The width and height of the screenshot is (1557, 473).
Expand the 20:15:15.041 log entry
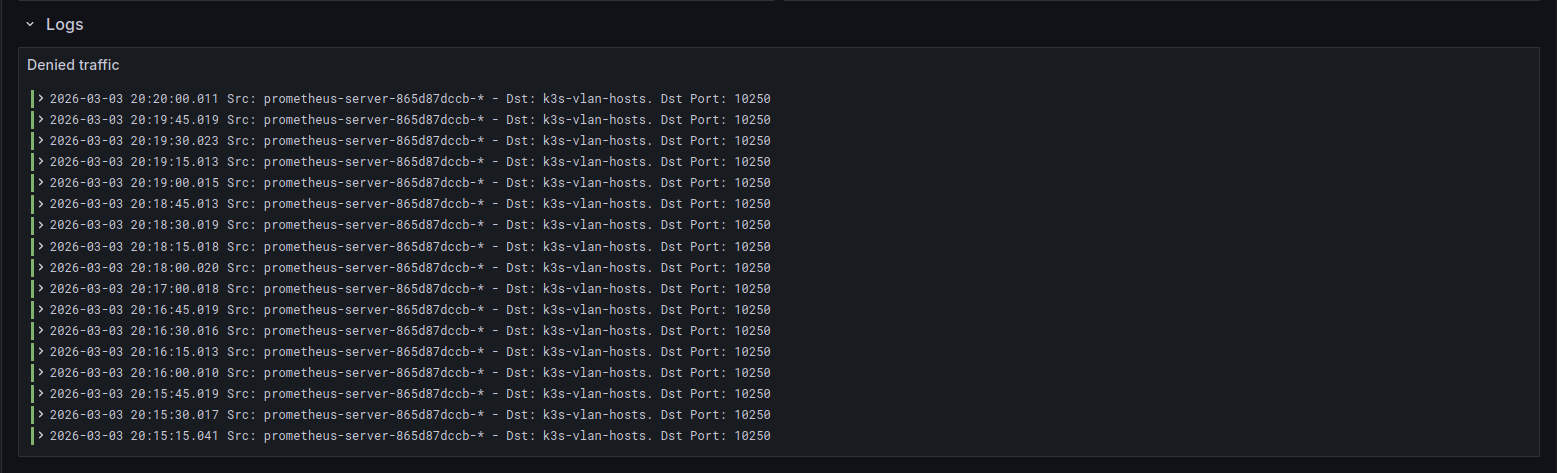click(x=41, y=435)
